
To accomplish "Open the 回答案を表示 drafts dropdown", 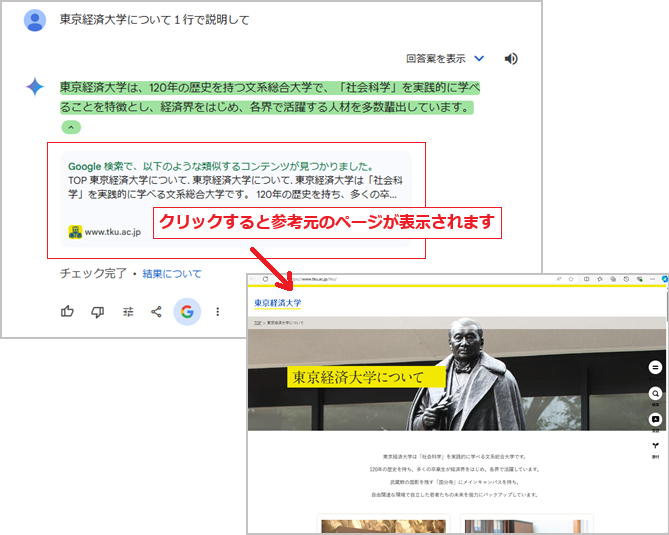I will 445,59.
